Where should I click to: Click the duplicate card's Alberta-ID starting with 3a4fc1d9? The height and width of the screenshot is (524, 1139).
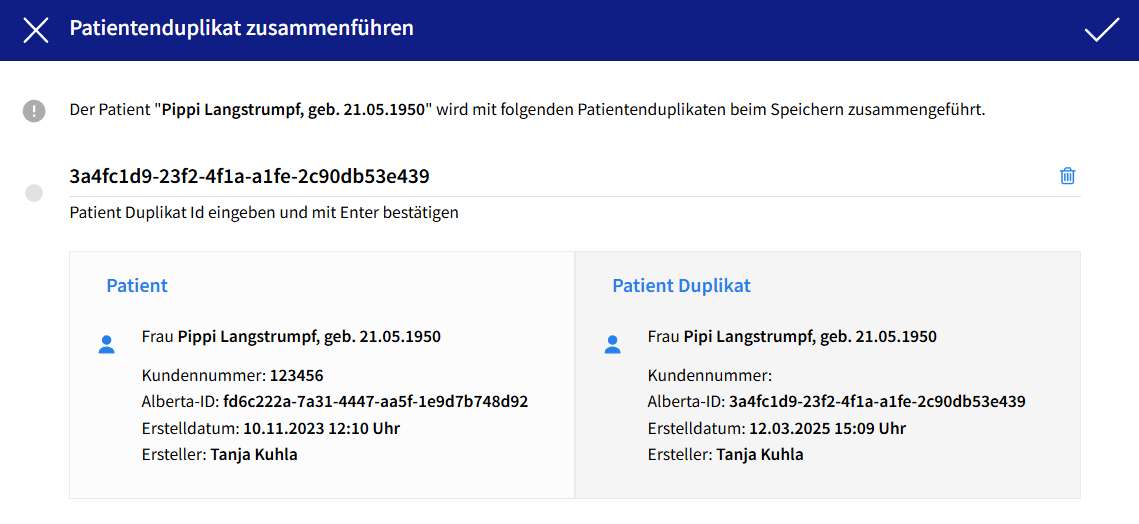(x=836, y=402)
